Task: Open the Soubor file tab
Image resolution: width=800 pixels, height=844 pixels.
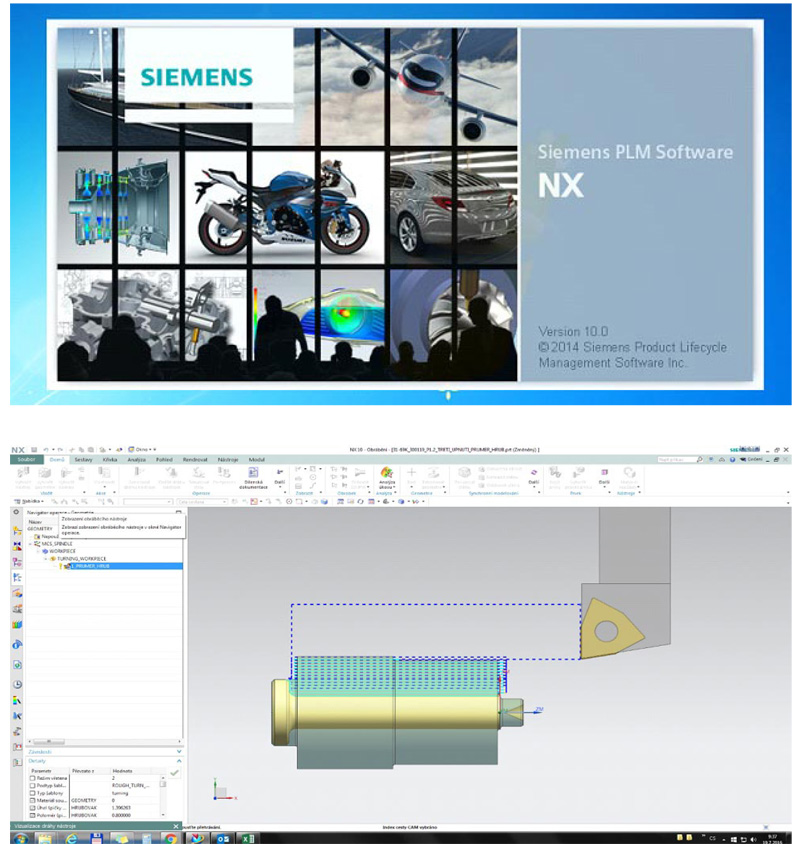Action: tap(26, 460)
